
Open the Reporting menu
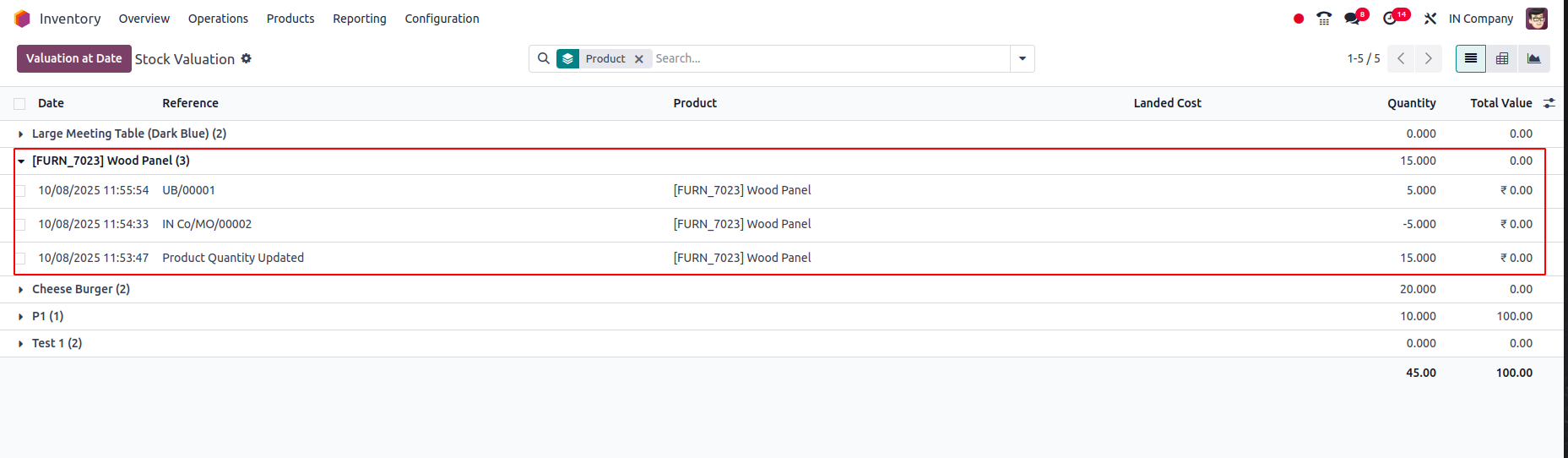click(359, 19)
